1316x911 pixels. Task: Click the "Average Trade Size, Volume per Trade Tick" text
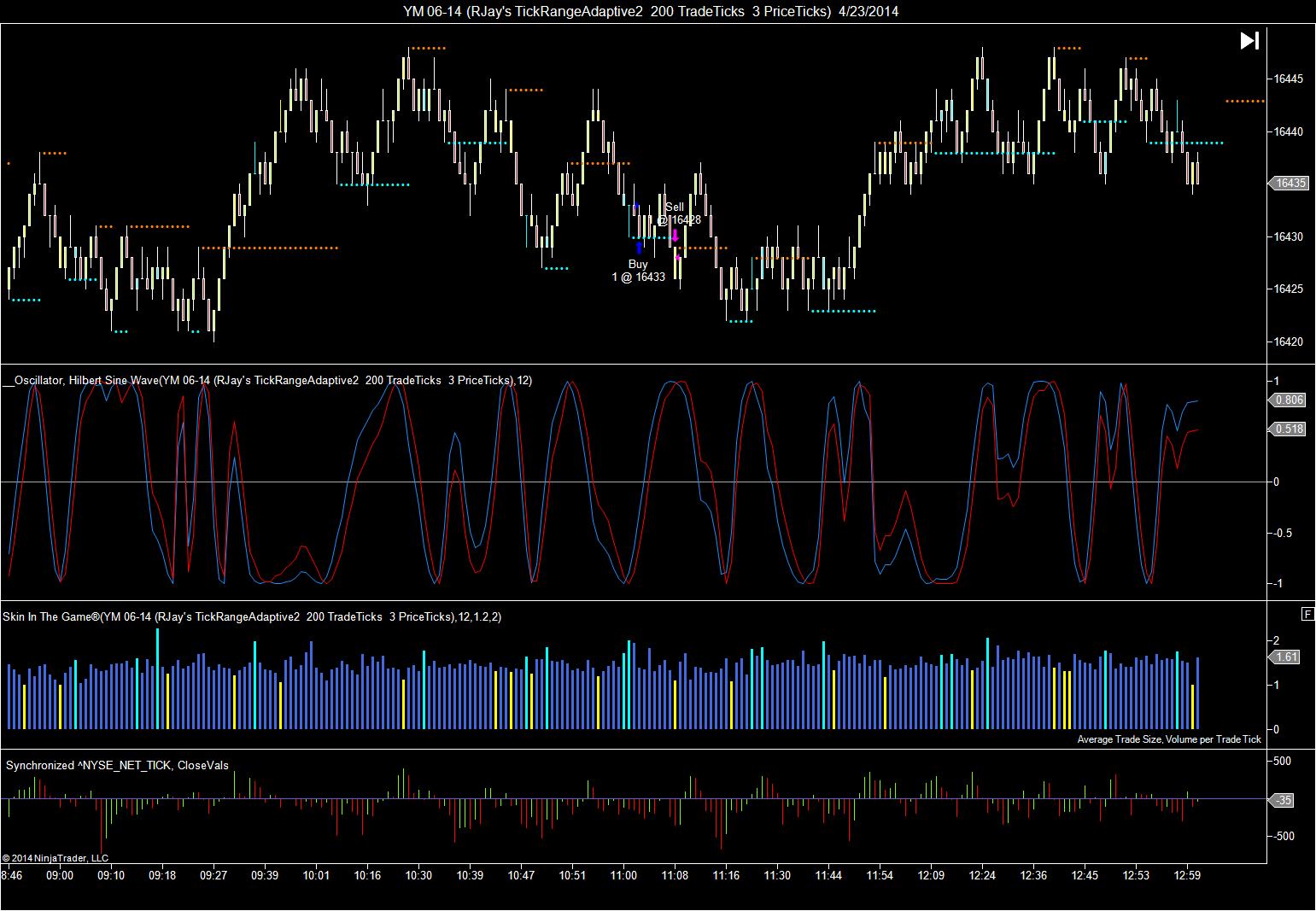(1169, 739)
